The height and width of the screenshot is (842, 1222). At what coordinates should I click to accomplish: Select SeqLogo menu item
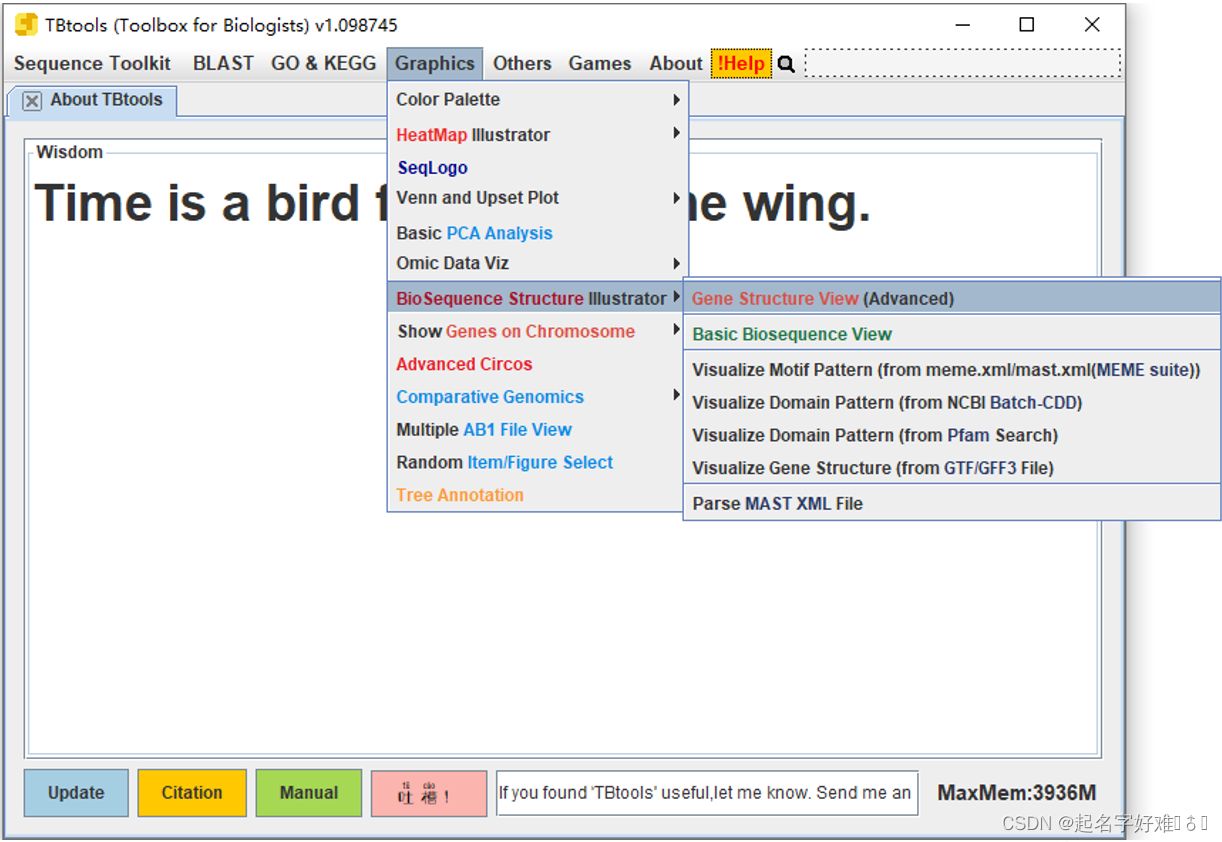click(538, 168)
